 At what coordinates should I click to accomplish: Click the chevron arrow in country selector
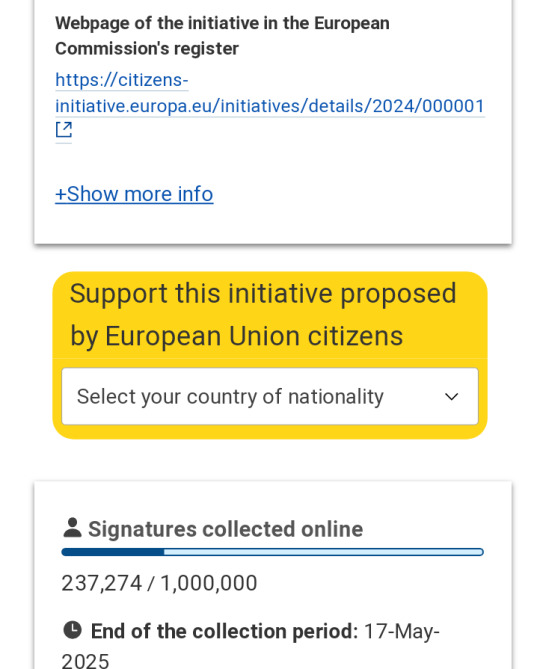coord(451,397)
